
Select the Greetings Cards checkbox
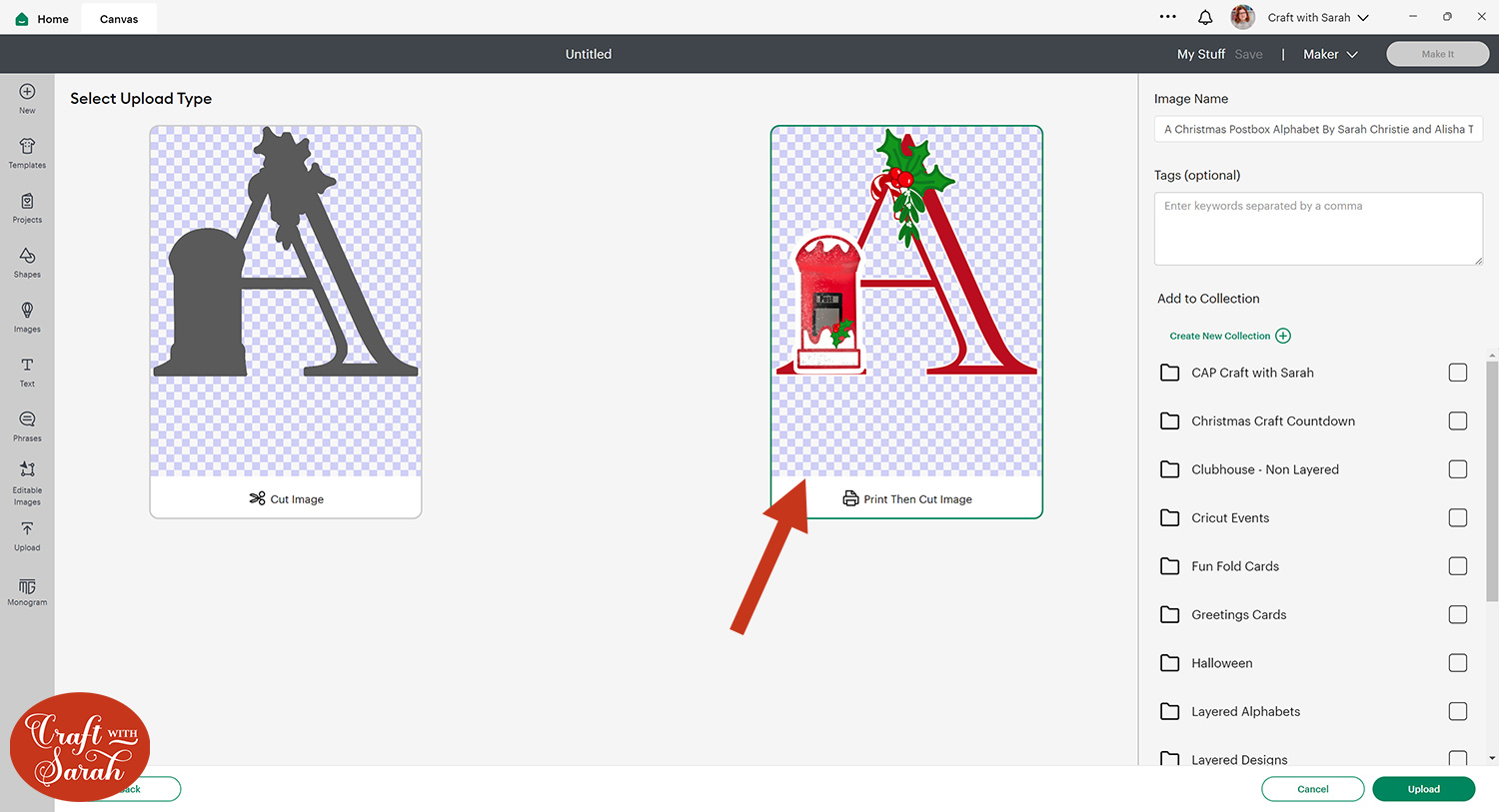pos(1458,614)
